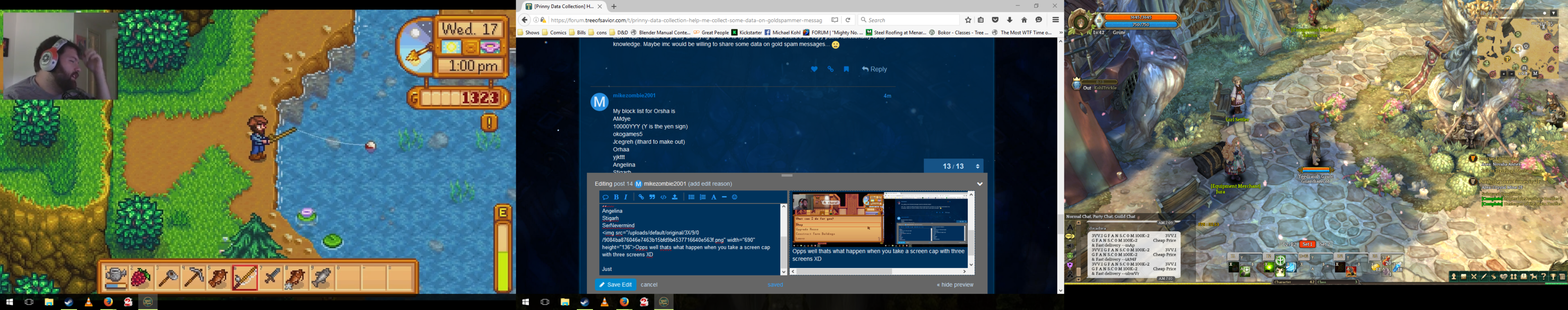Bookmark the post above the Reply button
1568x310 pixels.
point(846,70)
